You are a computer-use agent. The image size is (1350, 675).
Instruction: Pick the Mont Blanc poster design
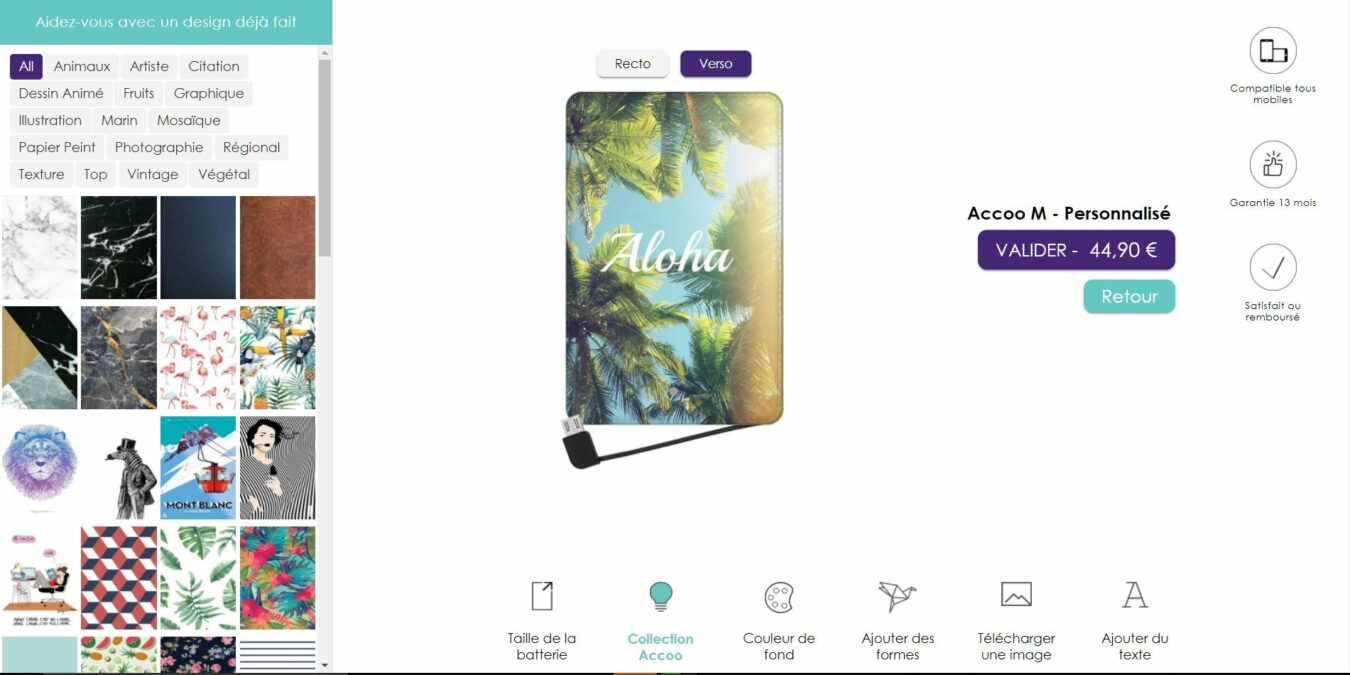coord(198,468)
